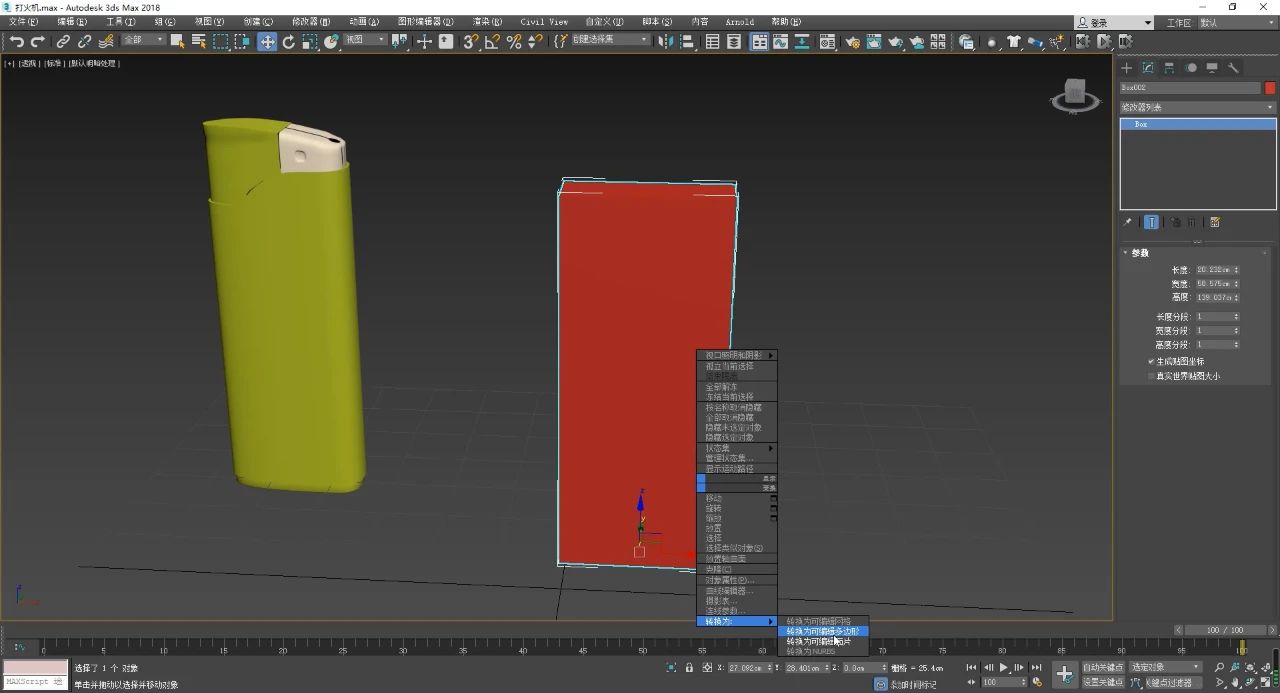Click the length value spinner
The height and width of the screenshot is (693, 1280).
1236,270
